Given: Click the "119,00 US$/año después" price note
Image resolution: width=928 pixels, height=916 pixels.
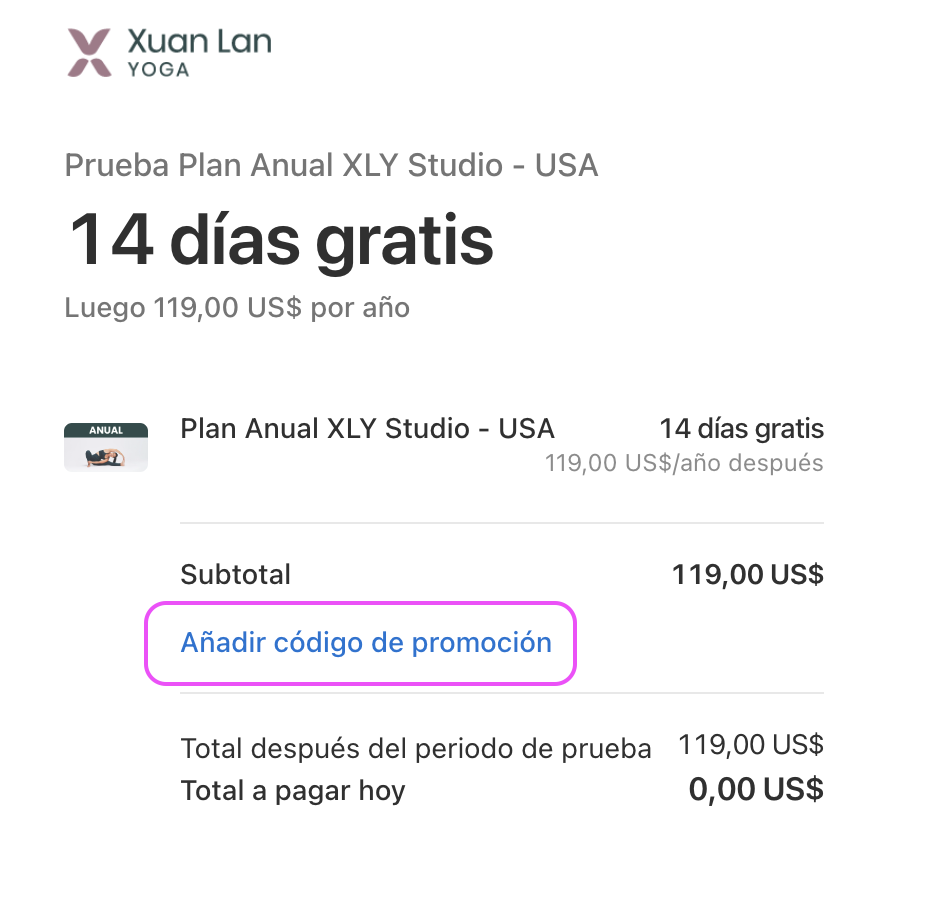Looking at the screenshot, I should coord(684,463).
